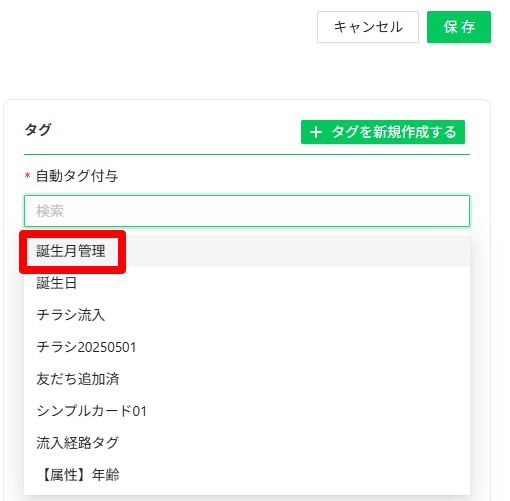Click the red required asterisk
This screenshot has width=510, height=501.
28,175
